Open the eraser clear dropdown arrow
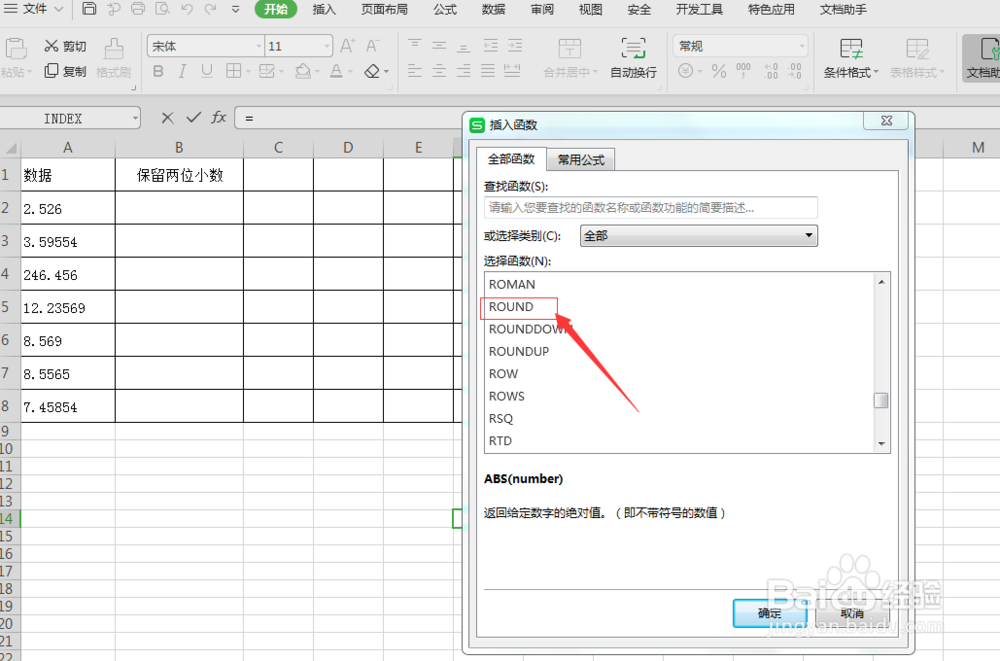 pyautogui.click(x=386, y=71)
